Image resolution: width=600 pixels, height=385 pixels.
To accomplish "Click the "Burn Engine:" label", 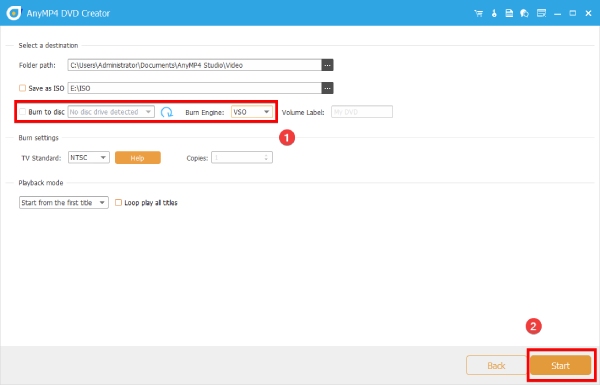I will (x=205, y=113).
